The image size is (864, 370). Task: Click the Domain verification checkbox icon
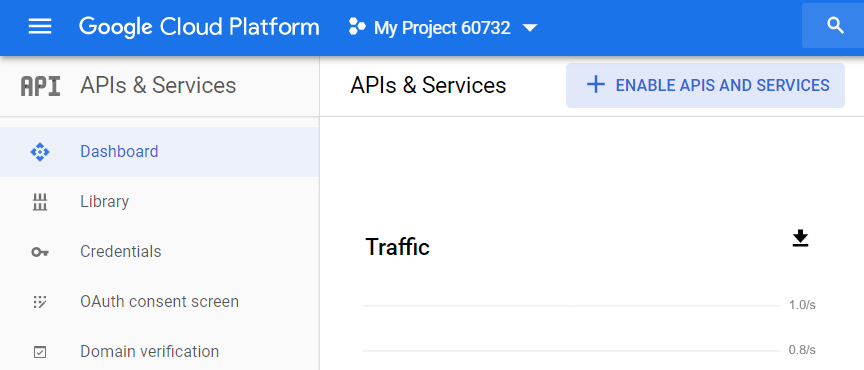[x=40, y=352]
